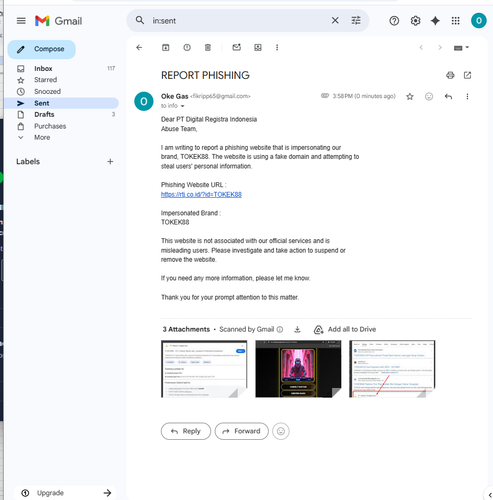Delete this email with trash icon

(x=208, y=48)
